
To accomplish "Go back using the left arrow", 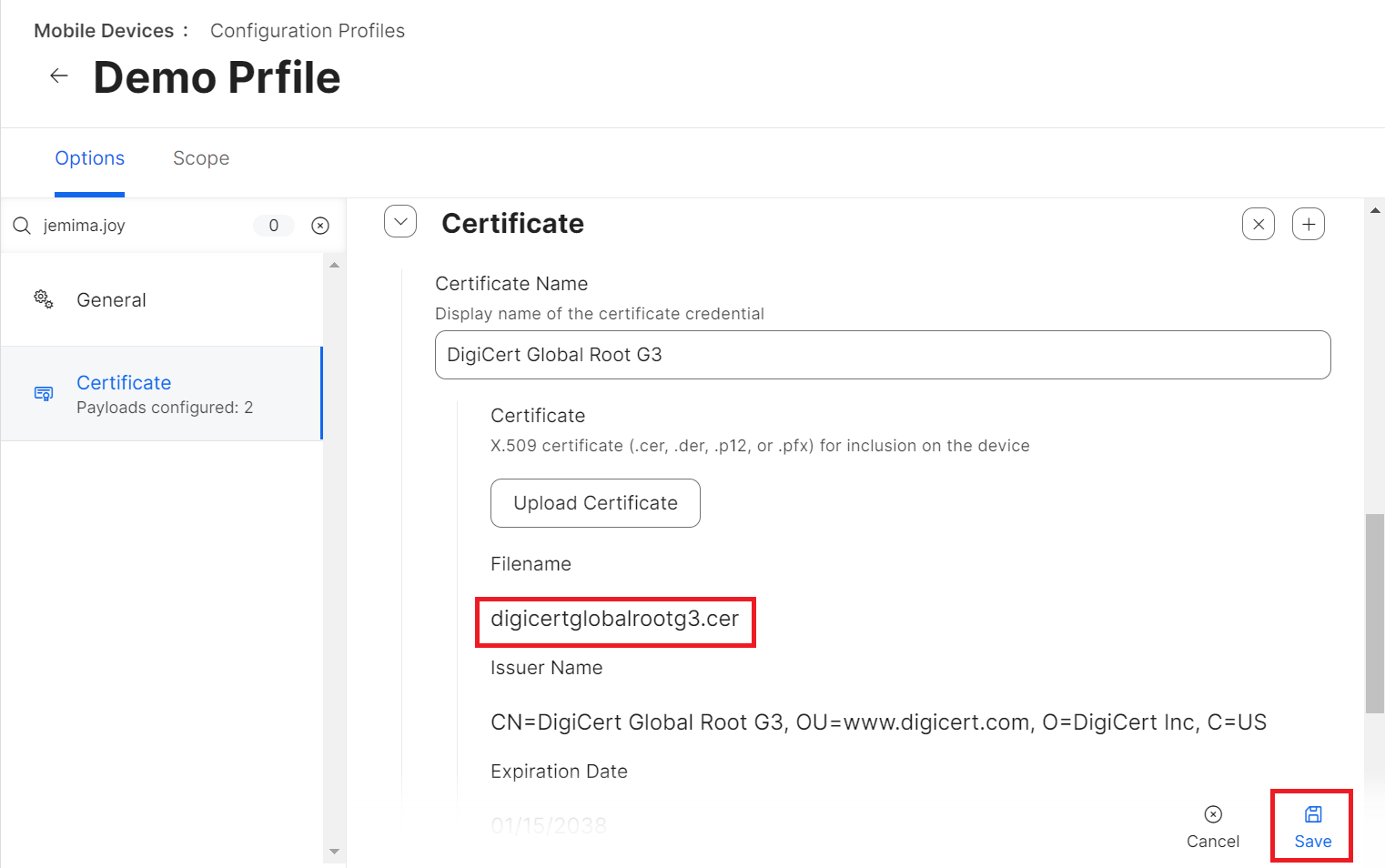I will 59,76.
